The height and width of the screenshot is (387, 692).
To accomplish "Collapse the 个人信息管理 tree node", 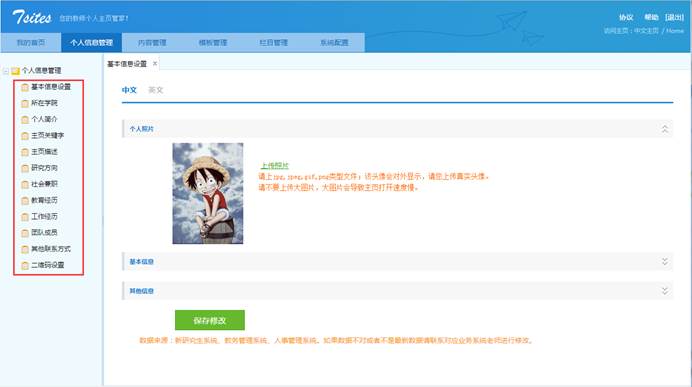I will [6, 71].
